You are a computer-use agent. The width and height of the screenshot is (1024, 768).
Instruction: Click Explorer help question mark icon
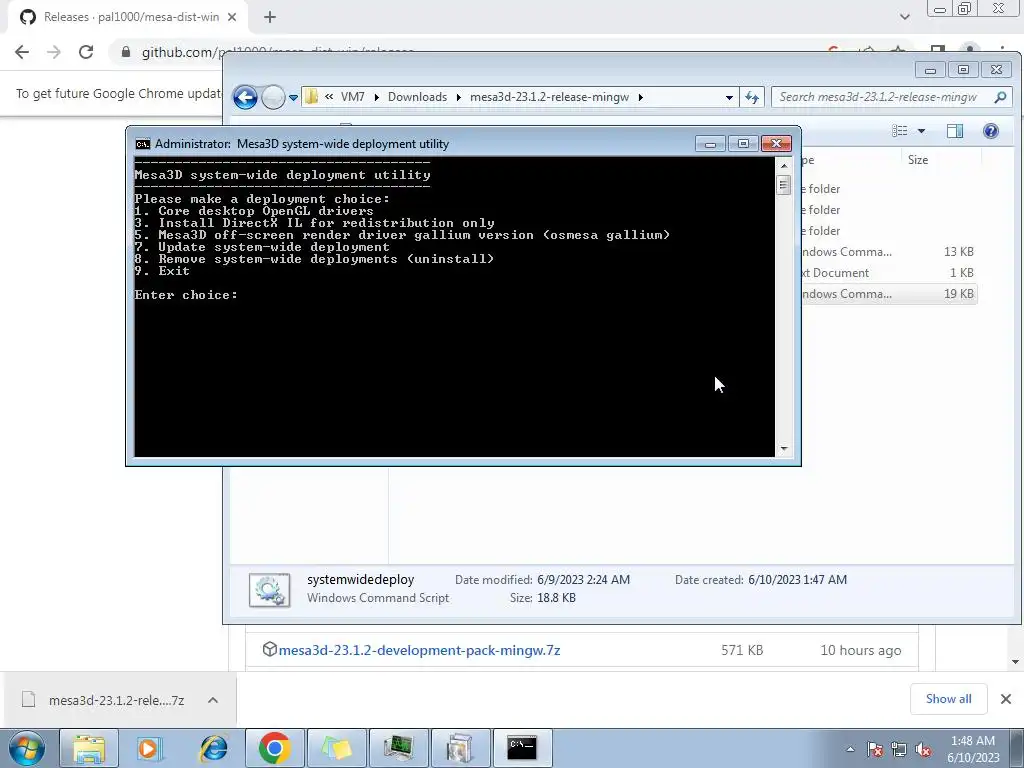click(991, 131)
